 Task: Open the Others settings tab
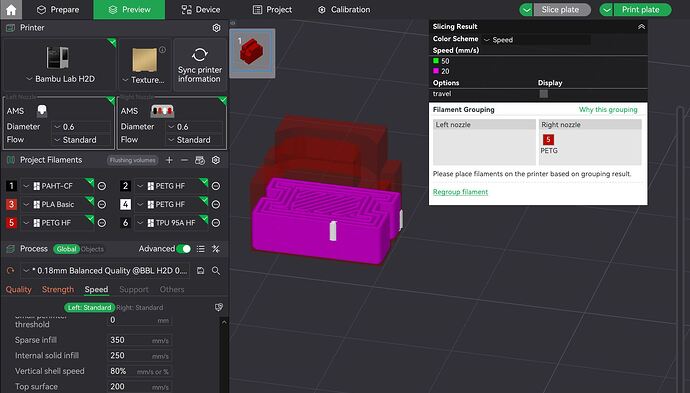172,290
